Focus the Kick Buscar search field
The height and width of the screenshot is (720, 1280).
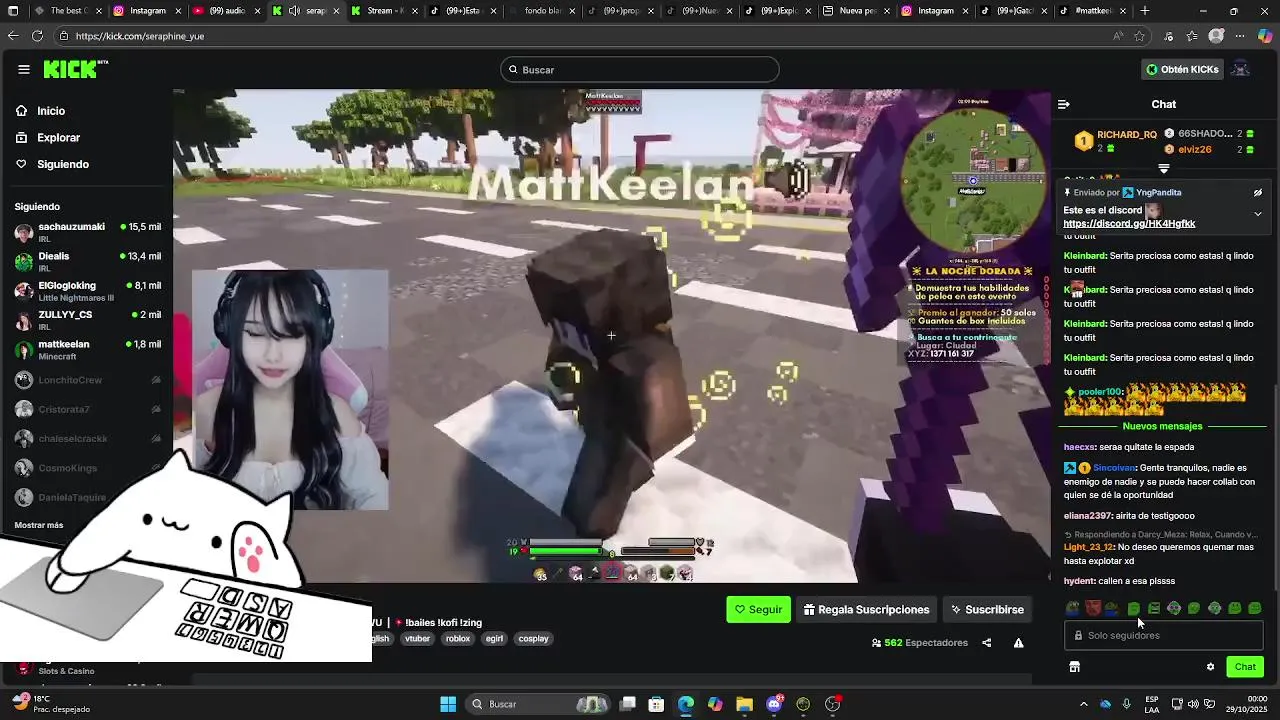[x=640, y=70]
